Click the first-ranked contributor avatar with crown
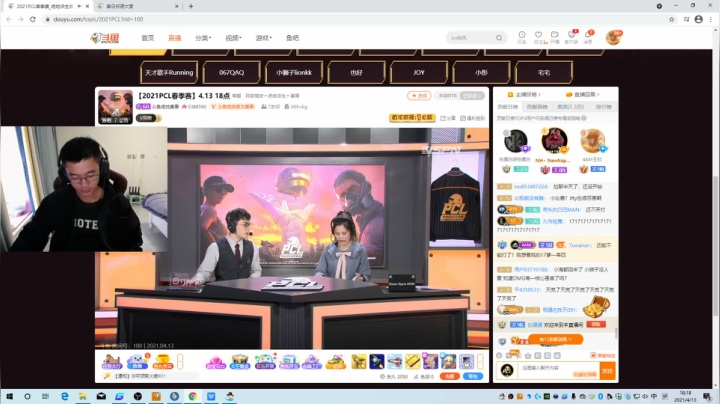The width and height of the screenshot is (720, 404). click(x=555, y=140)
